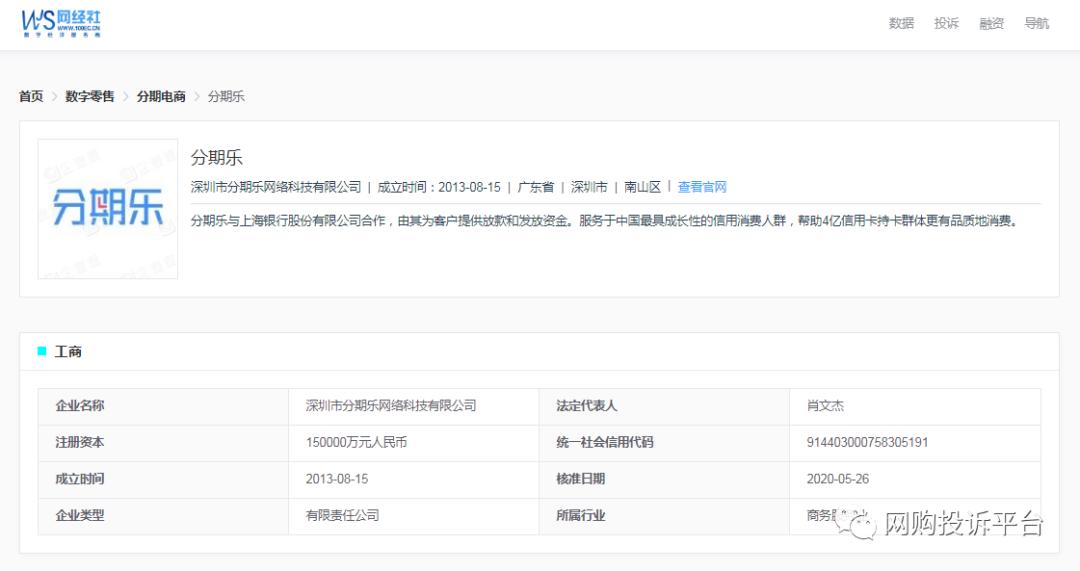The image size is (1080, 571).
Task: Click 南山区 in the company info line
Action: click(x=643, y=187)
